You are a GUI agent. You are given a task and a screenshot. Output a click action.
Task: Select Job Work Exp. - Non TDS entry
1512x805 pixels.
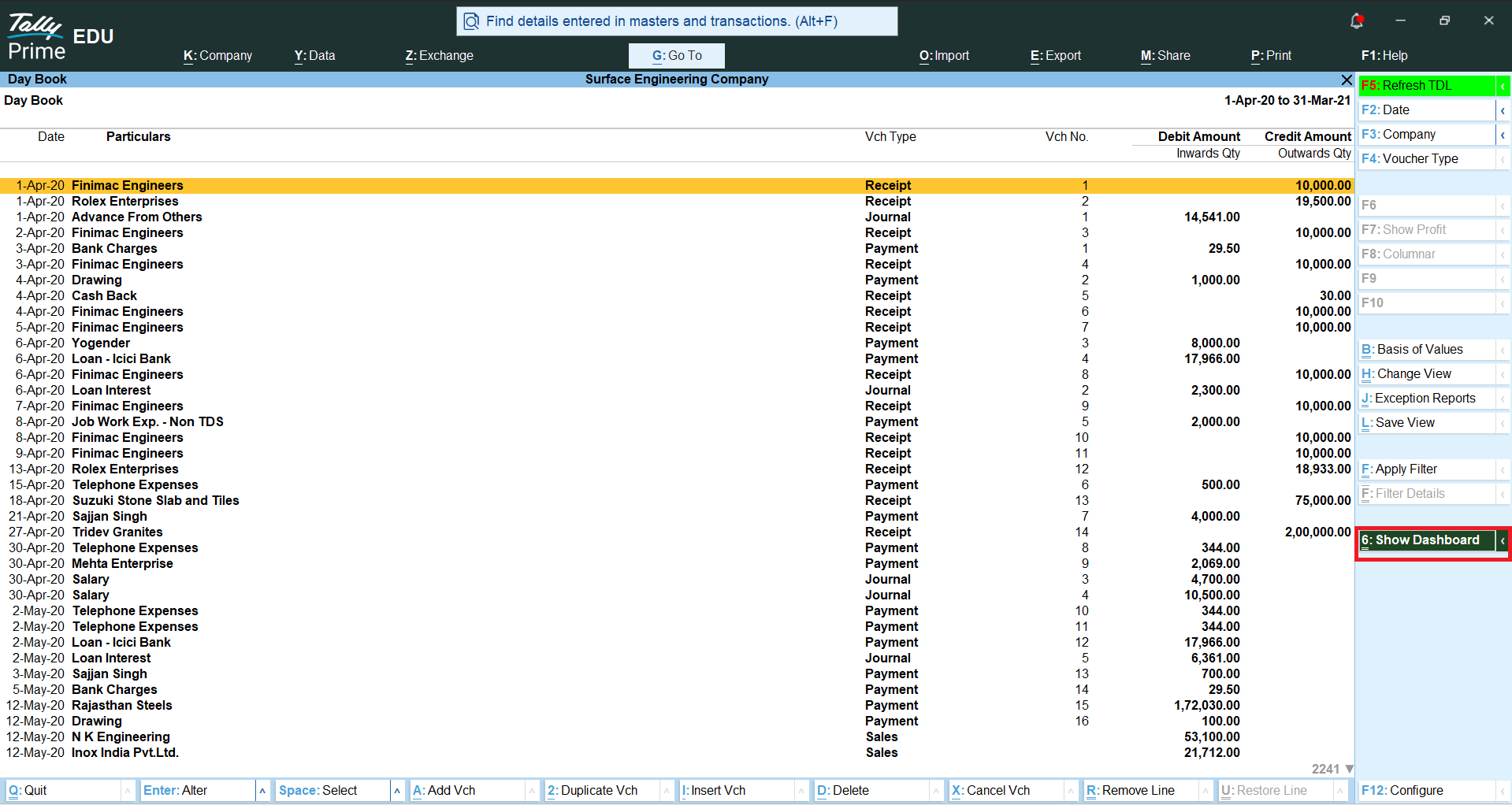[677, 422]
